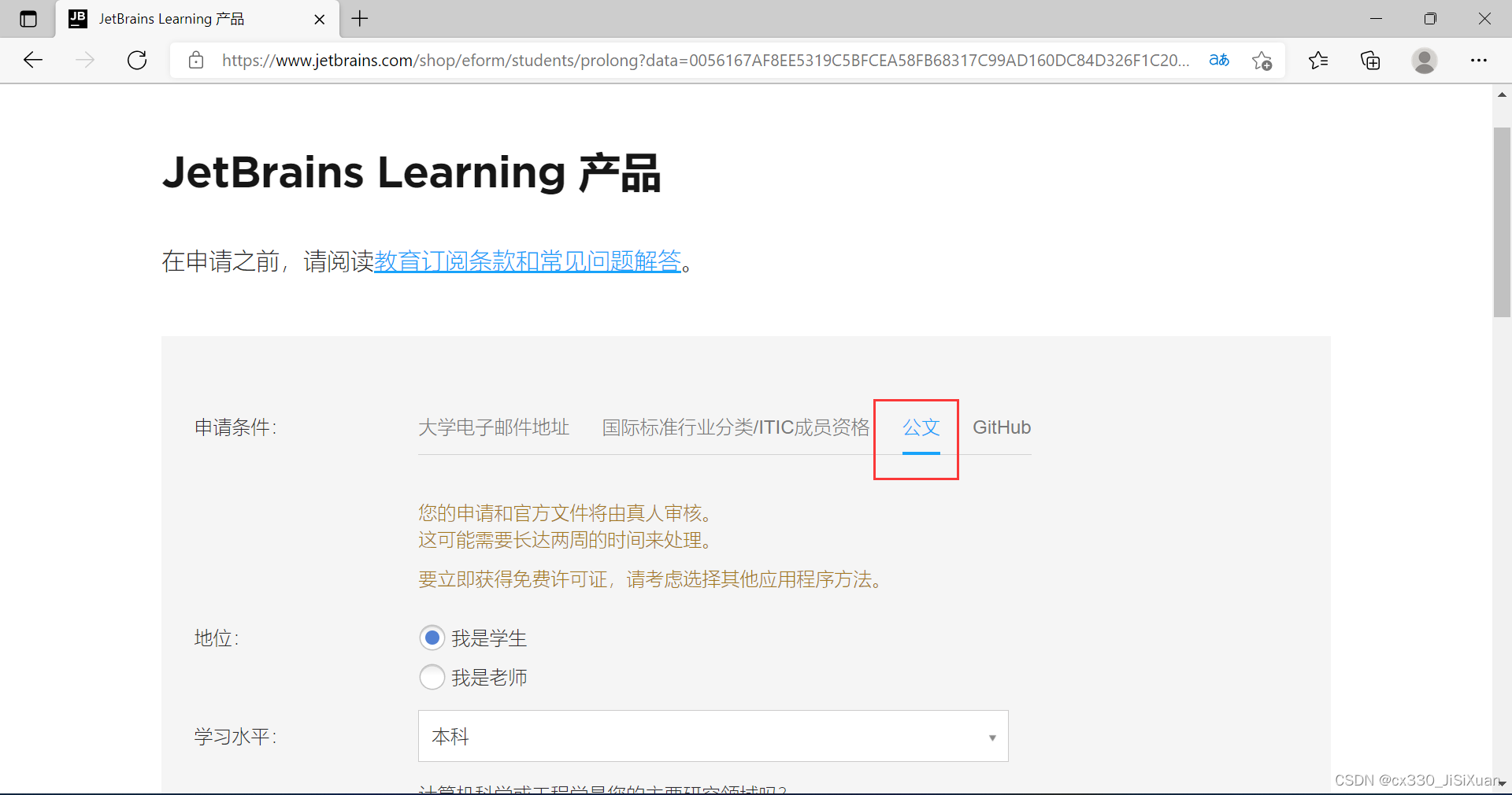Click the JetBrains favicon on the tab
The height and width of the screenshot is (795, 1512).
pos(78,19)
